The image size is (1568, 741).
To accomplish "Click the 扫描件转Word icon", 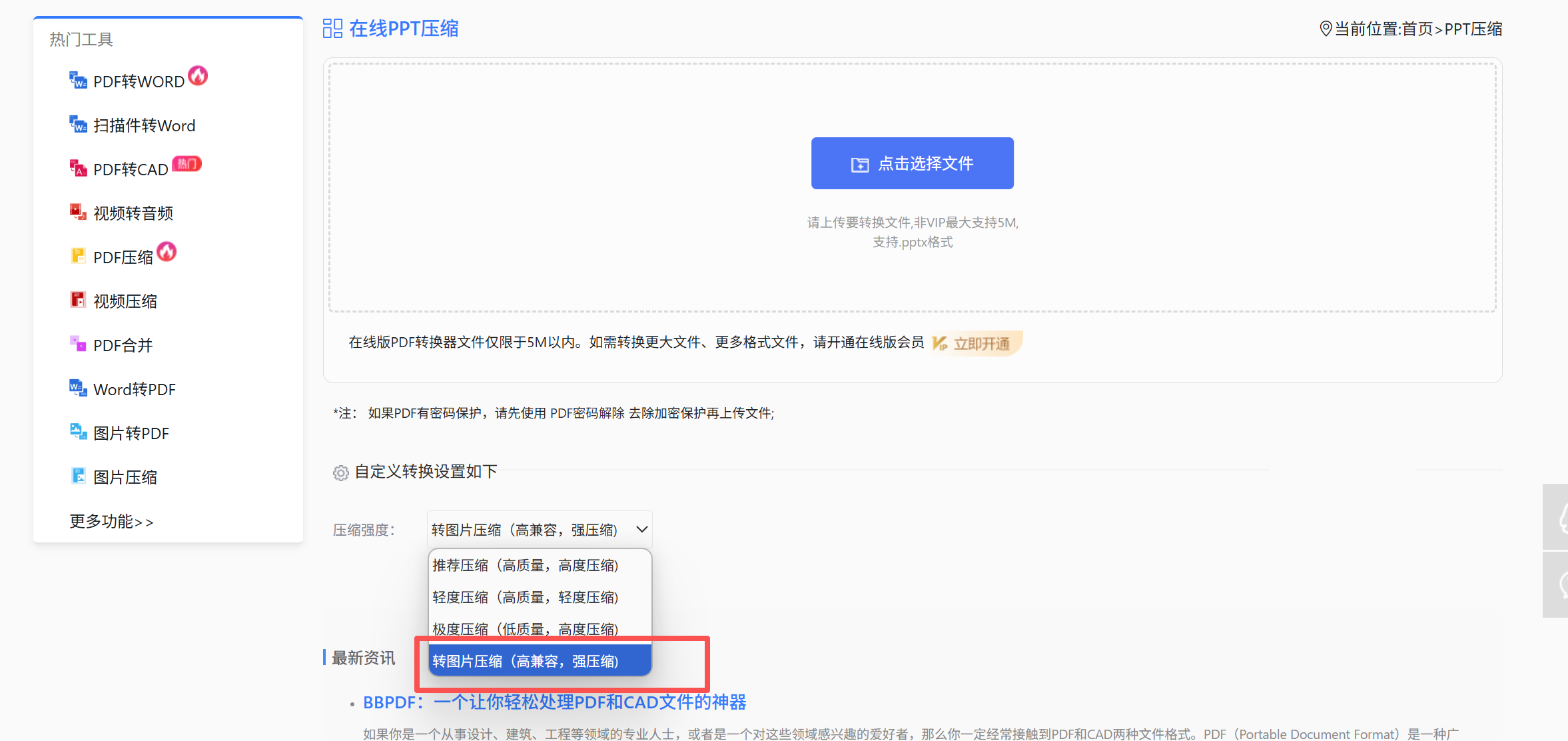I will pos(78,125).
